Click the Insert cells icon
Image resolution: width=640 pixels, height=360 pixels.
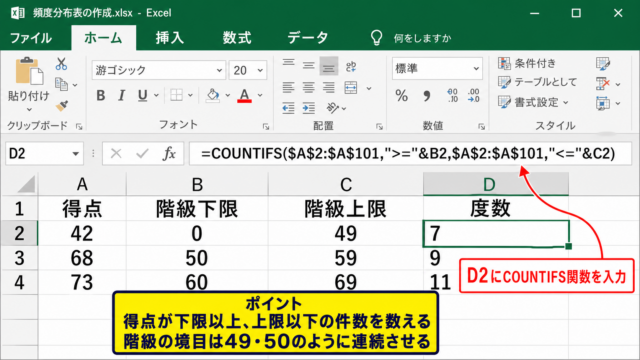coord(603,64)
